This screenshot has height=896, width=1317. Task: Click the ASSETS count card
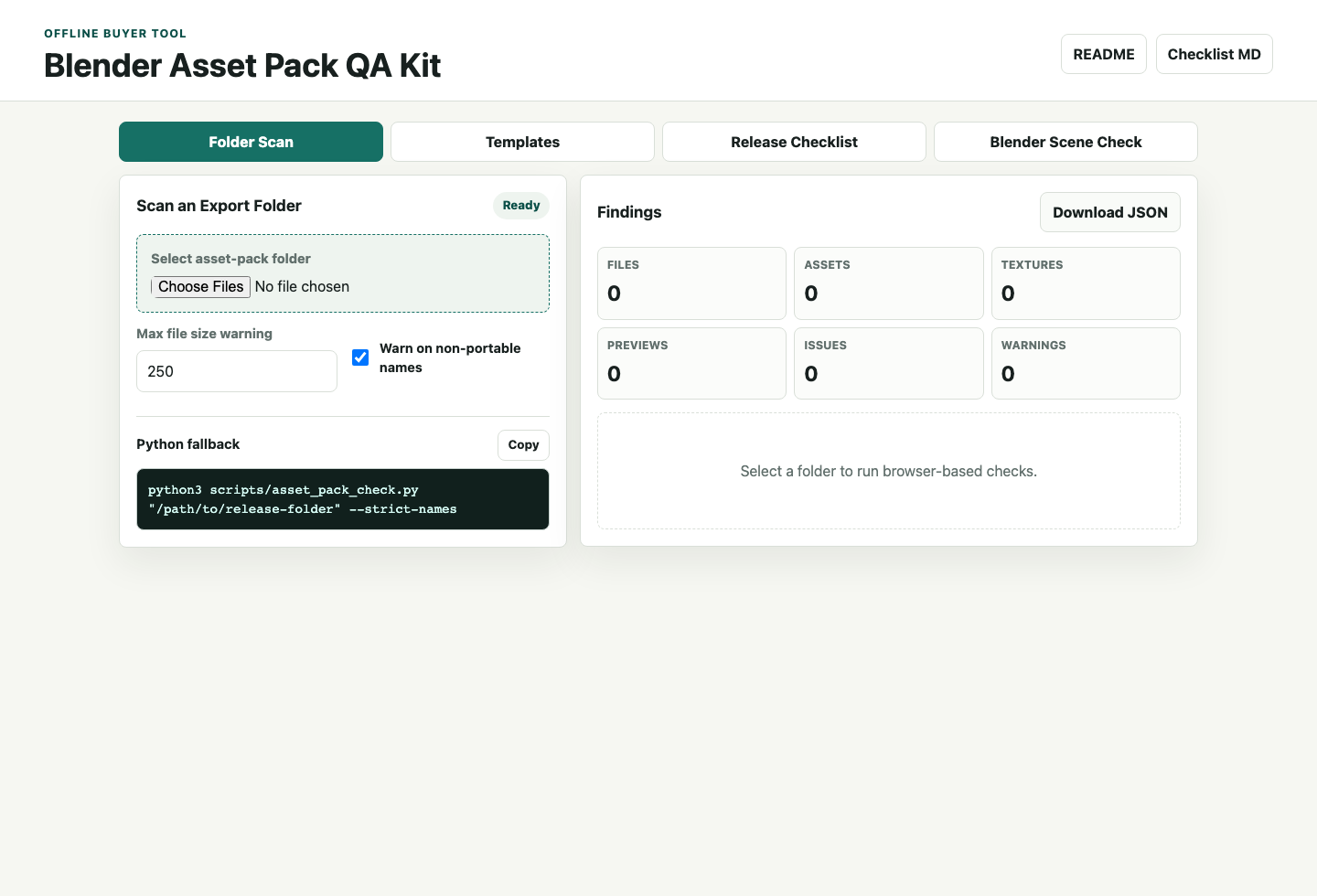[x=889, y=283]
